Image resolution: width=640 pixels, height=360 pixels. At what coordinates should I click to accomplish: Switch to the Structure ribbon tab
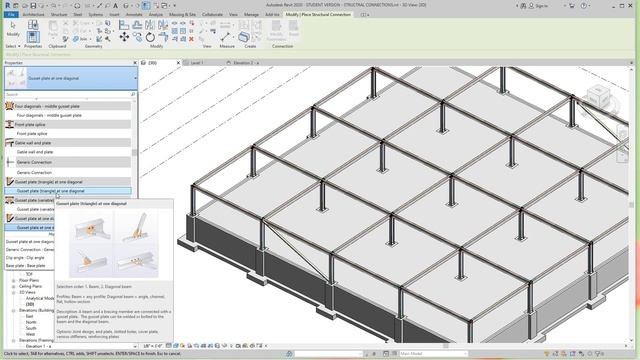point(59,14)
